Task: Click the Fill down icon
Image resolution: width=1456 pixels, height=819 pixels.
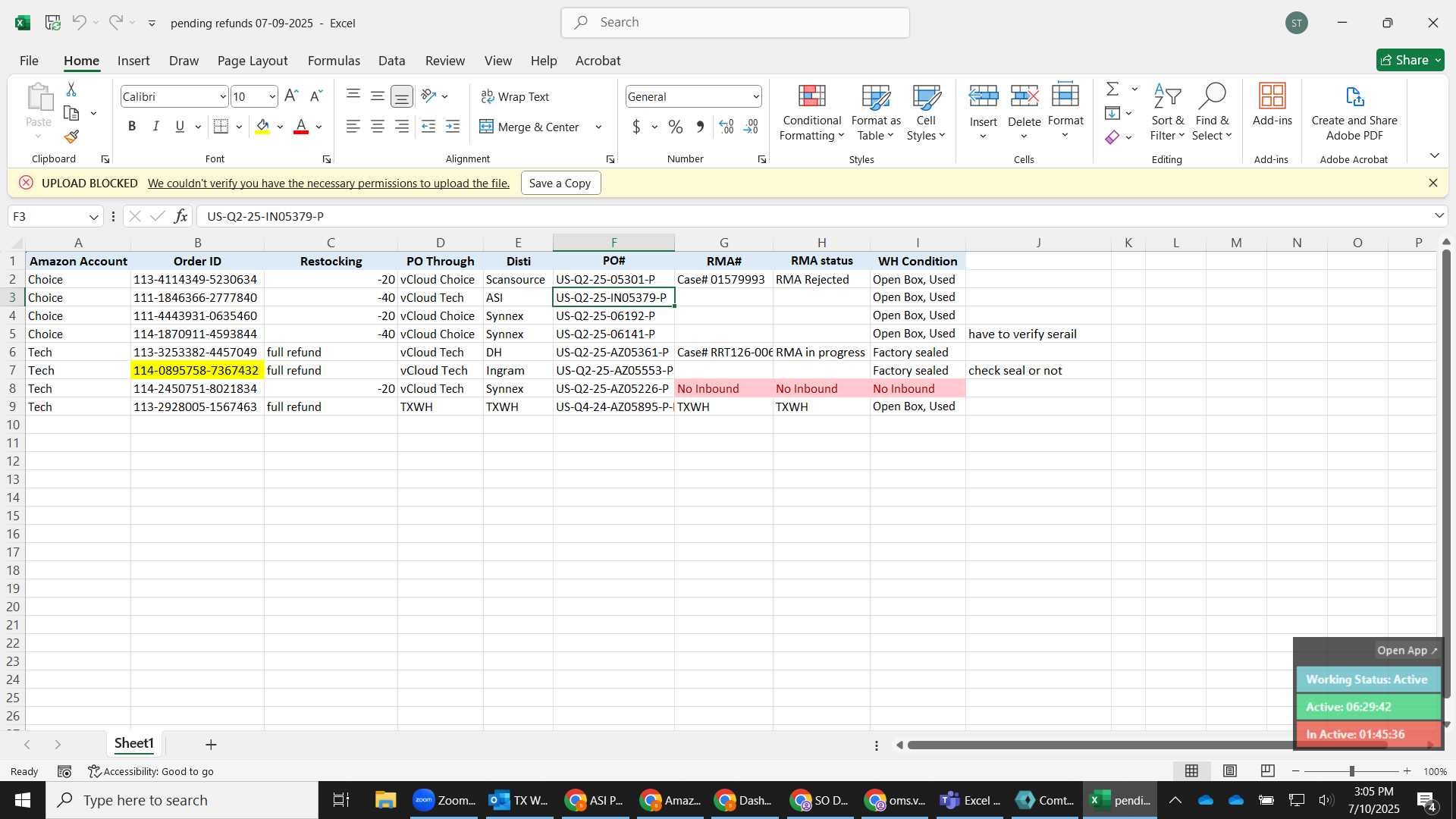Action: click(1112, 113)
